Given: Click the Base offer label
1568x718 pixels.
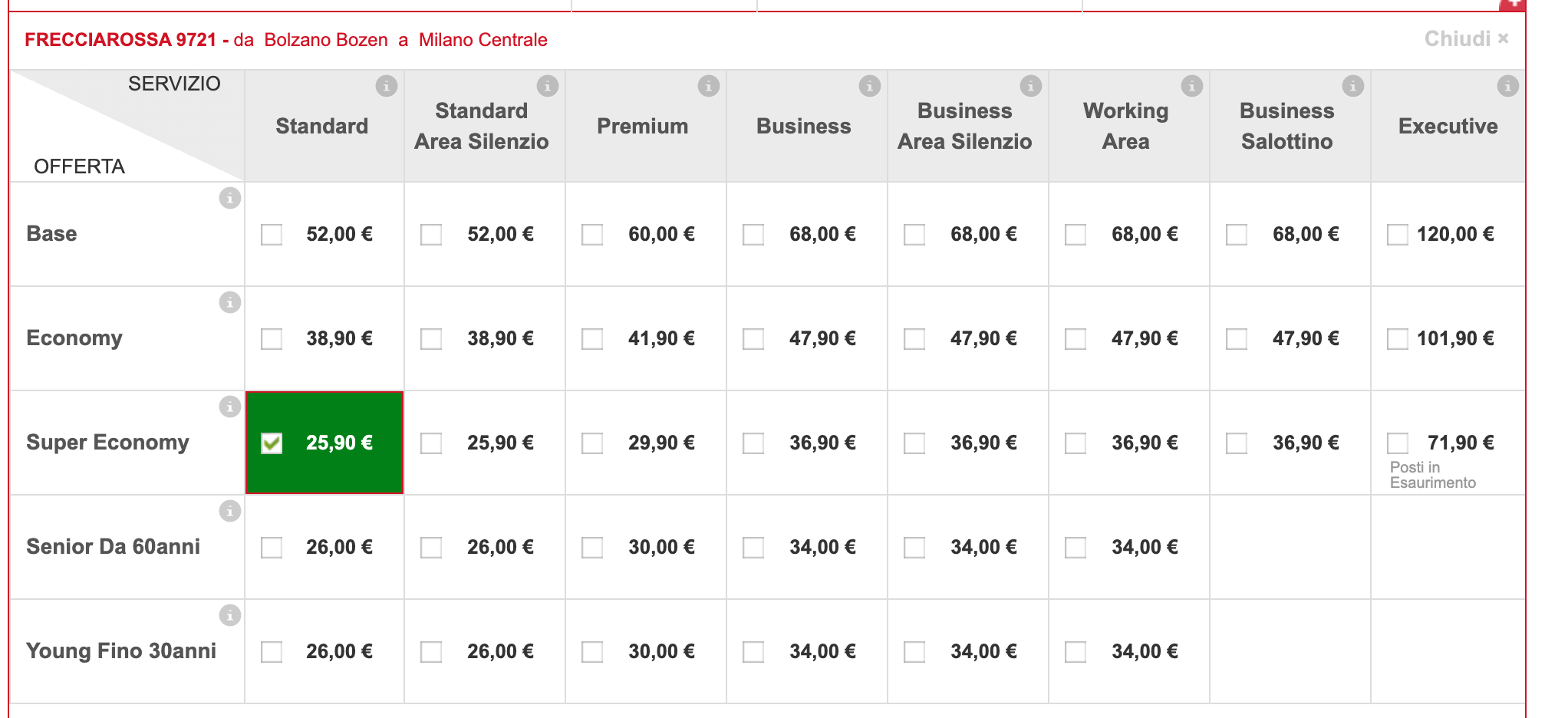Looking at the screenshot, I should 51,233.
